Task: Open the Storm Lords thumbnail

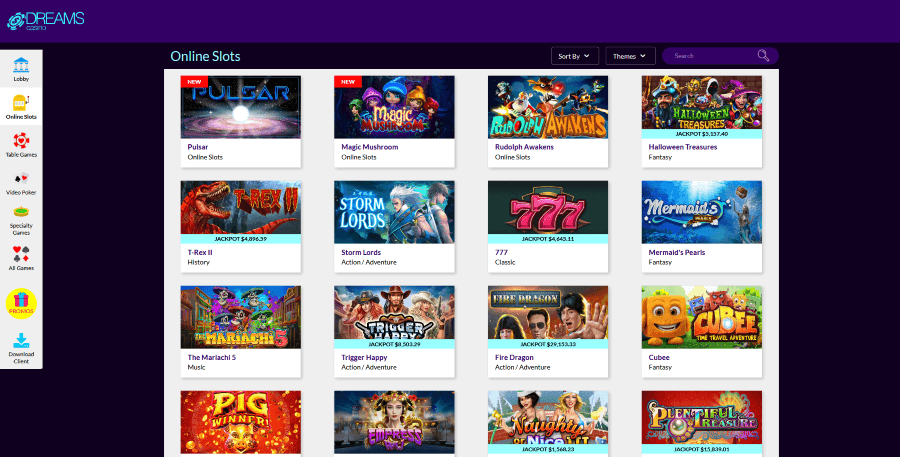Action: [394, 212]
